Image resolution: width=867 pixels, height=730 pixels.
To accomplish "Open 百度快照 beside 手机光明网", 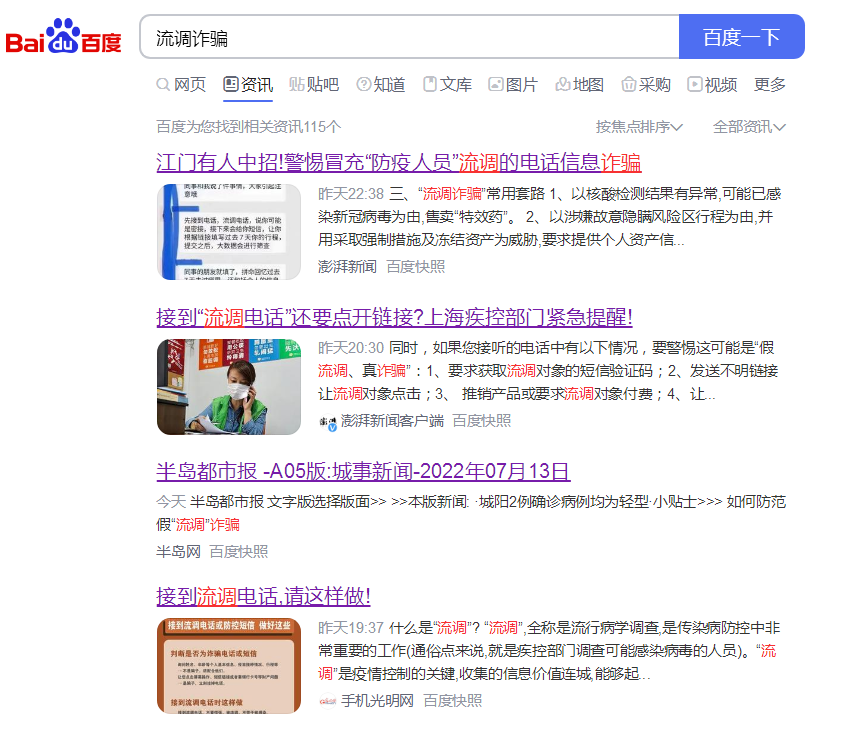I will point(452,700).
